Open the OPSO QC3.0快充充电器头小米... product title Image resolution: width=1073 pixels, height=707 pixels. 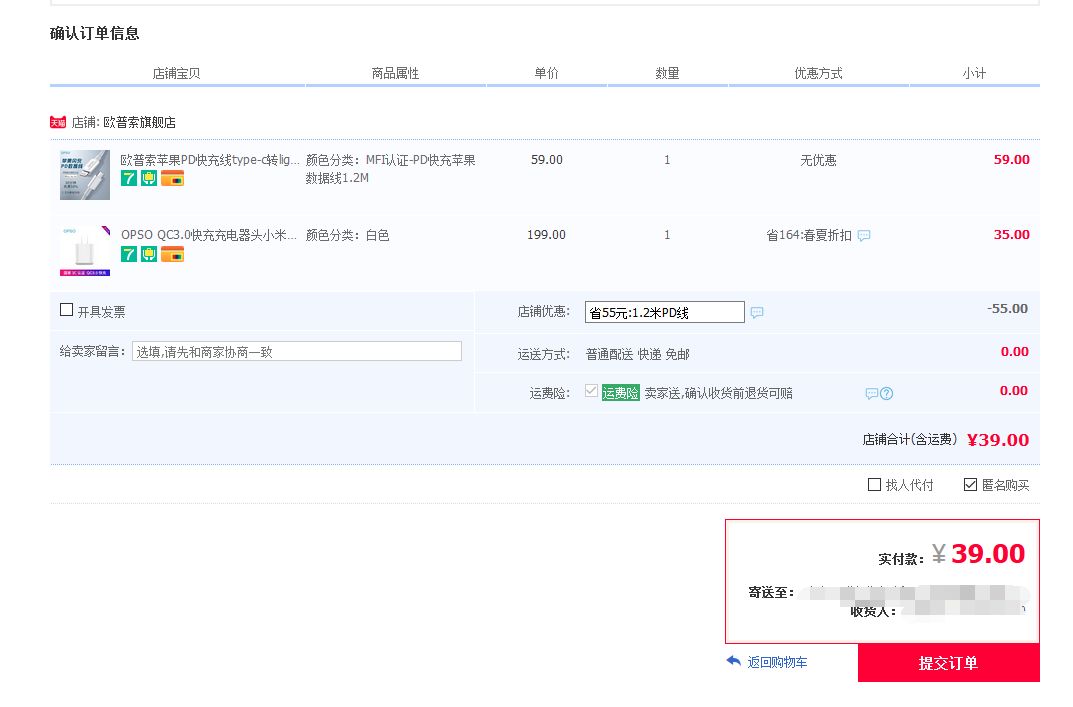tap(209, 235)
